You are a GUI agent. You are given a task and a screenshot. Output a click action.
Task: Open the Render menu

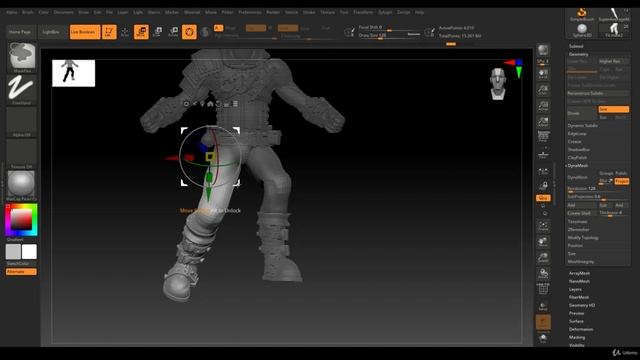click(273, 12)
